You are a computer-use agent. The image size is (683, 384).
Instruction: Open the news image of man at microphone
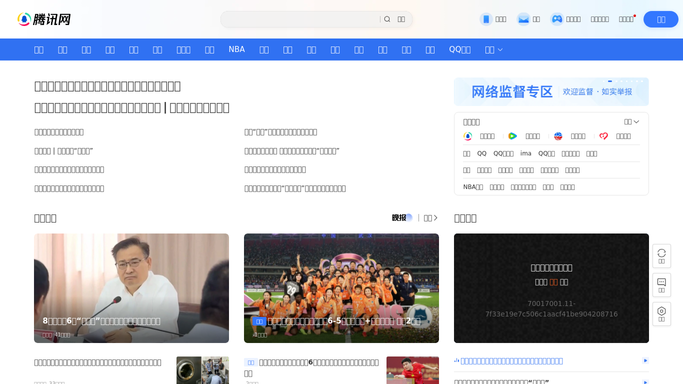[132, 288]
